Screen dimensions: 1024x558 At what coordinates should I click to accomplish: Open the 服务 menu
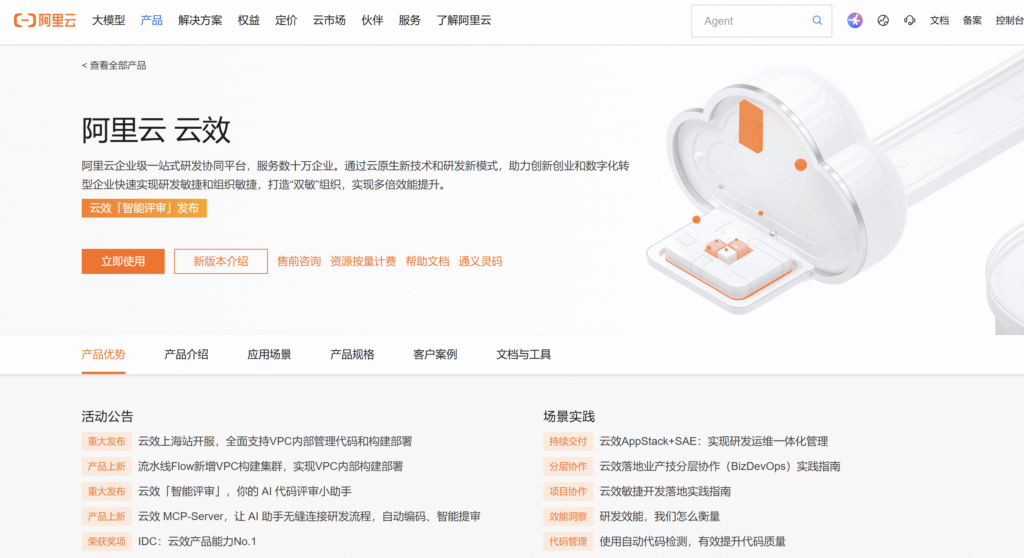409,20
